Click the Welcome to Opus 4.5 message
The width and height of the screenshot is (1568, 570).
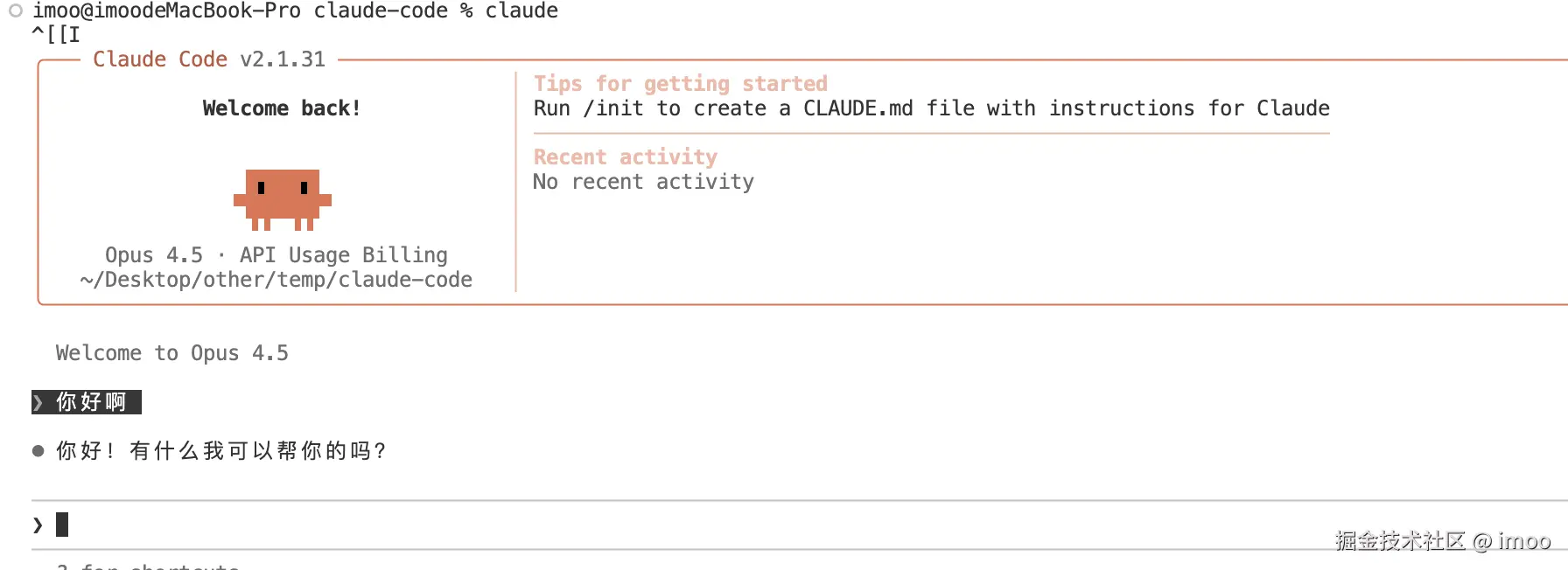point(171,353)
